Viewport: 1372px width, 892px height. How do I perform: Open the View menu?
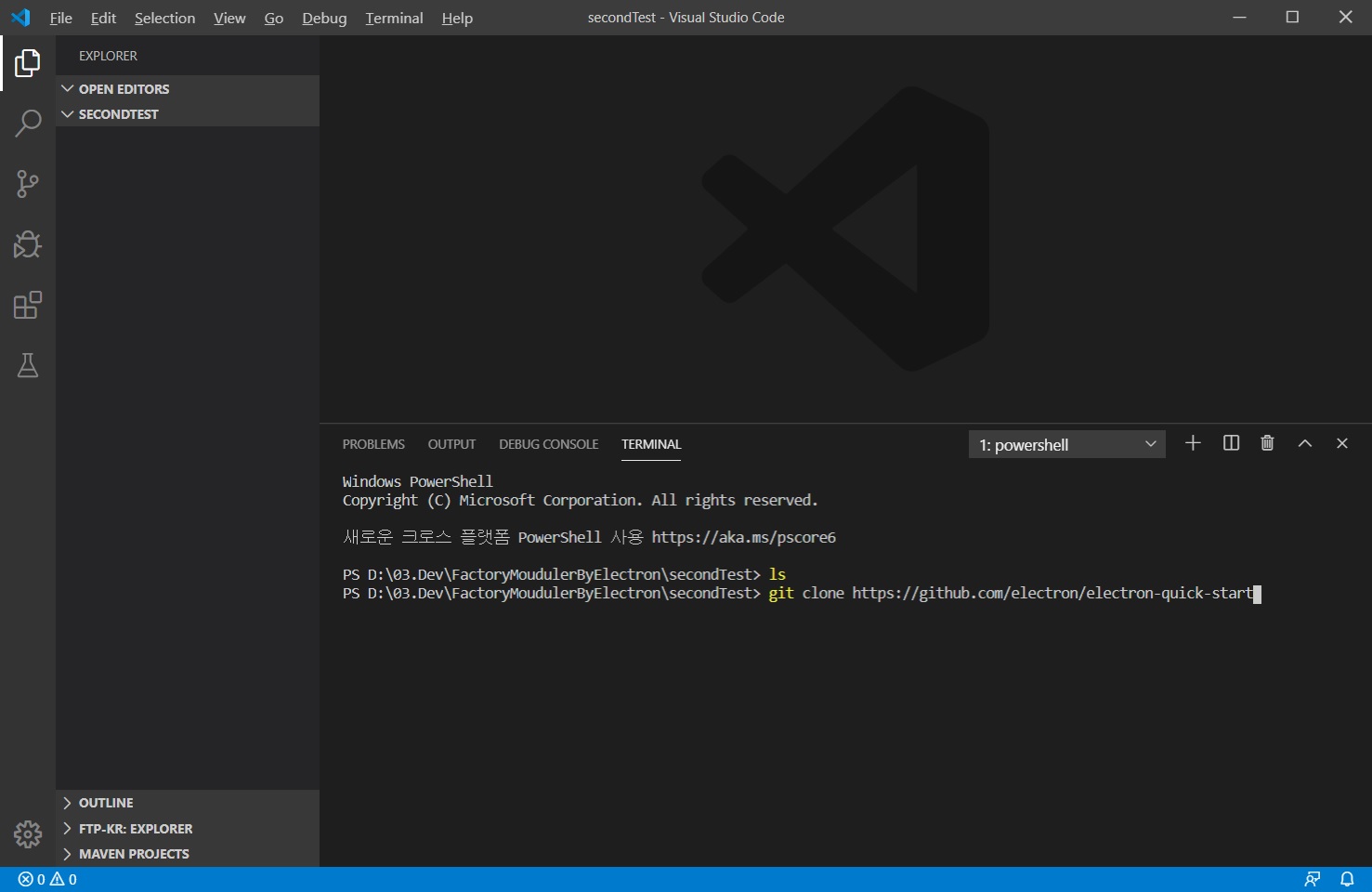229,18
